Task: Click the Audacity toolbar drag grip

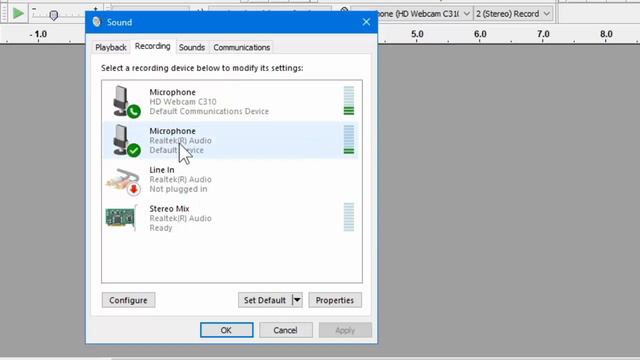Action: click(4, 13)
